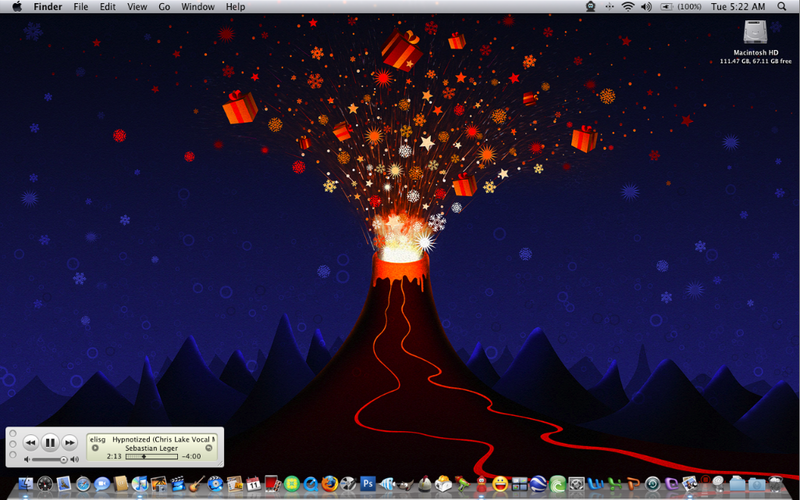Launch Microsoft PowerPoint from the Dock
Image resolution: width=800 pixels, height=500 pixels.
[633, 484]
